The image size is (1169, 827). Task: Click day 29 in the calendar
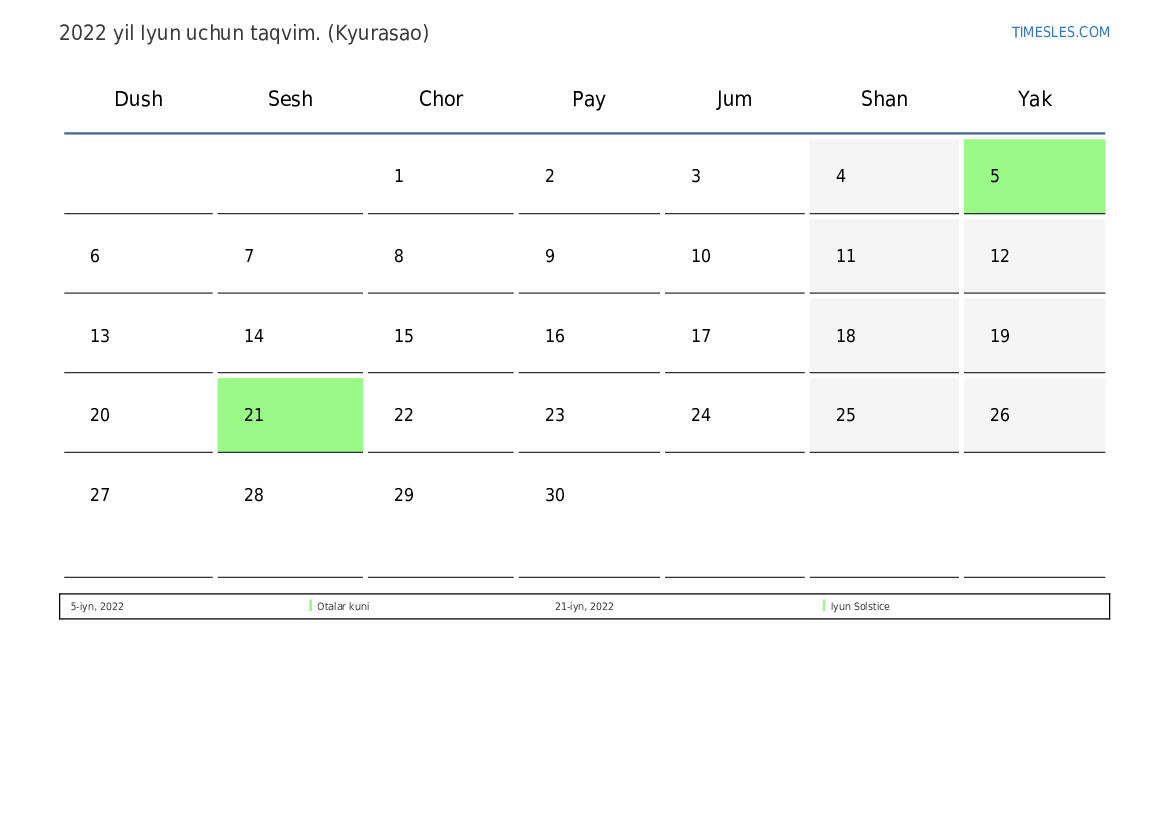point(441,518)
